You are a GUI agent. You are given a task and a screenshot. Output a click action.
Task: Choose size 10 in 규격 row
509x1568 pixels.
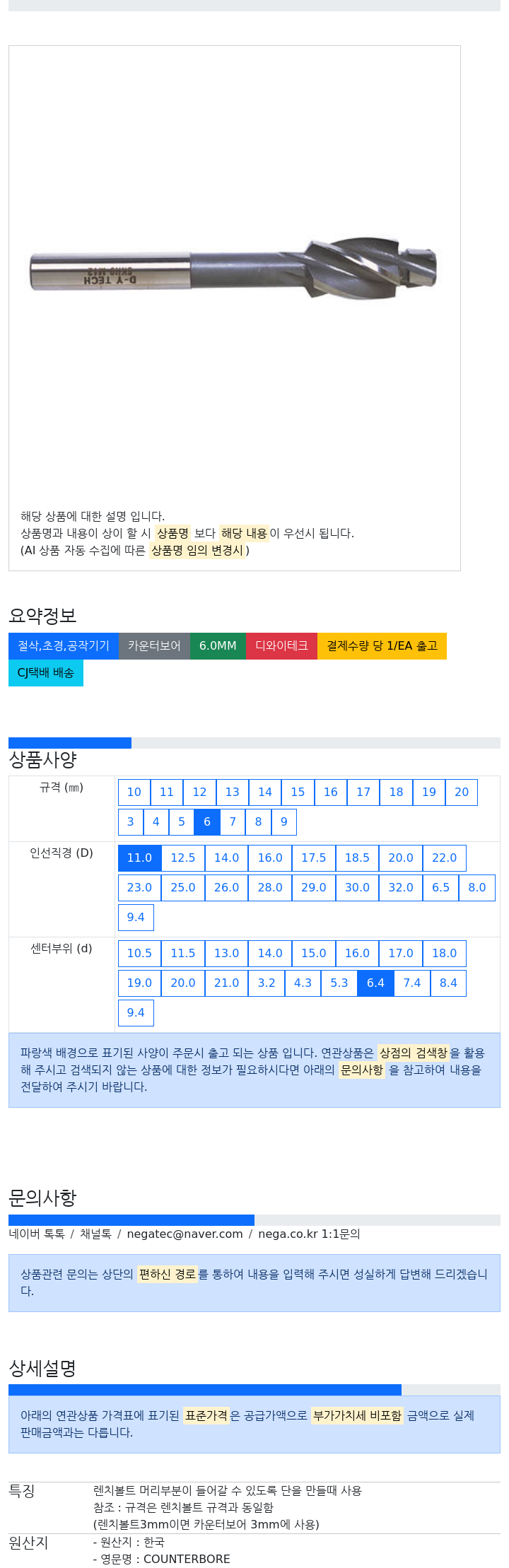coord(134,792)
